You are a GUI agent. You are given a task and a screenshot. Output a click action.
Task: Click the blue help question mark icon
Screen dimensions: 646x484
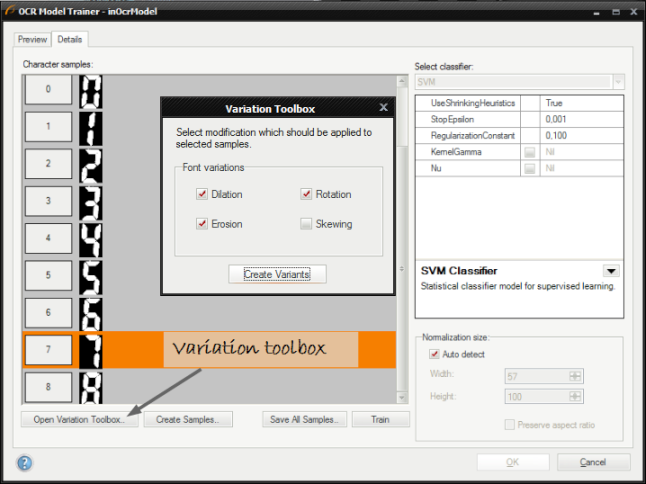pos(25,462)
